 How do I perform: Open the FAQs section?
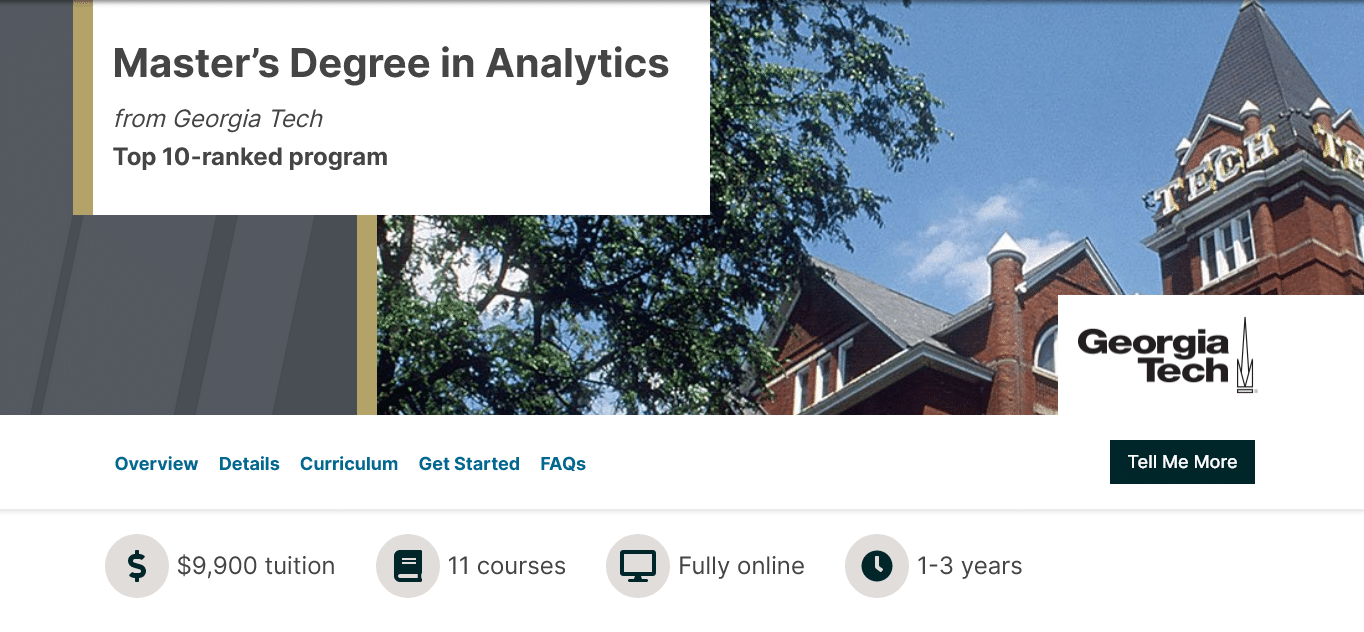[562, 463]
